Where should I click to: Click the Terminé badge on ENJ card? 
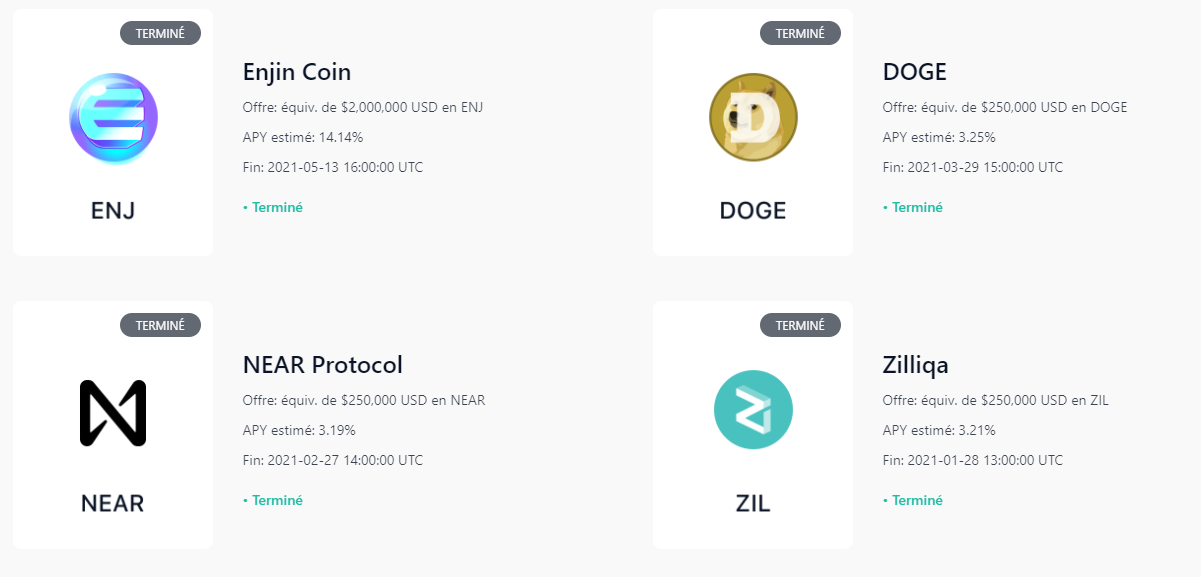tap(160, 33)
